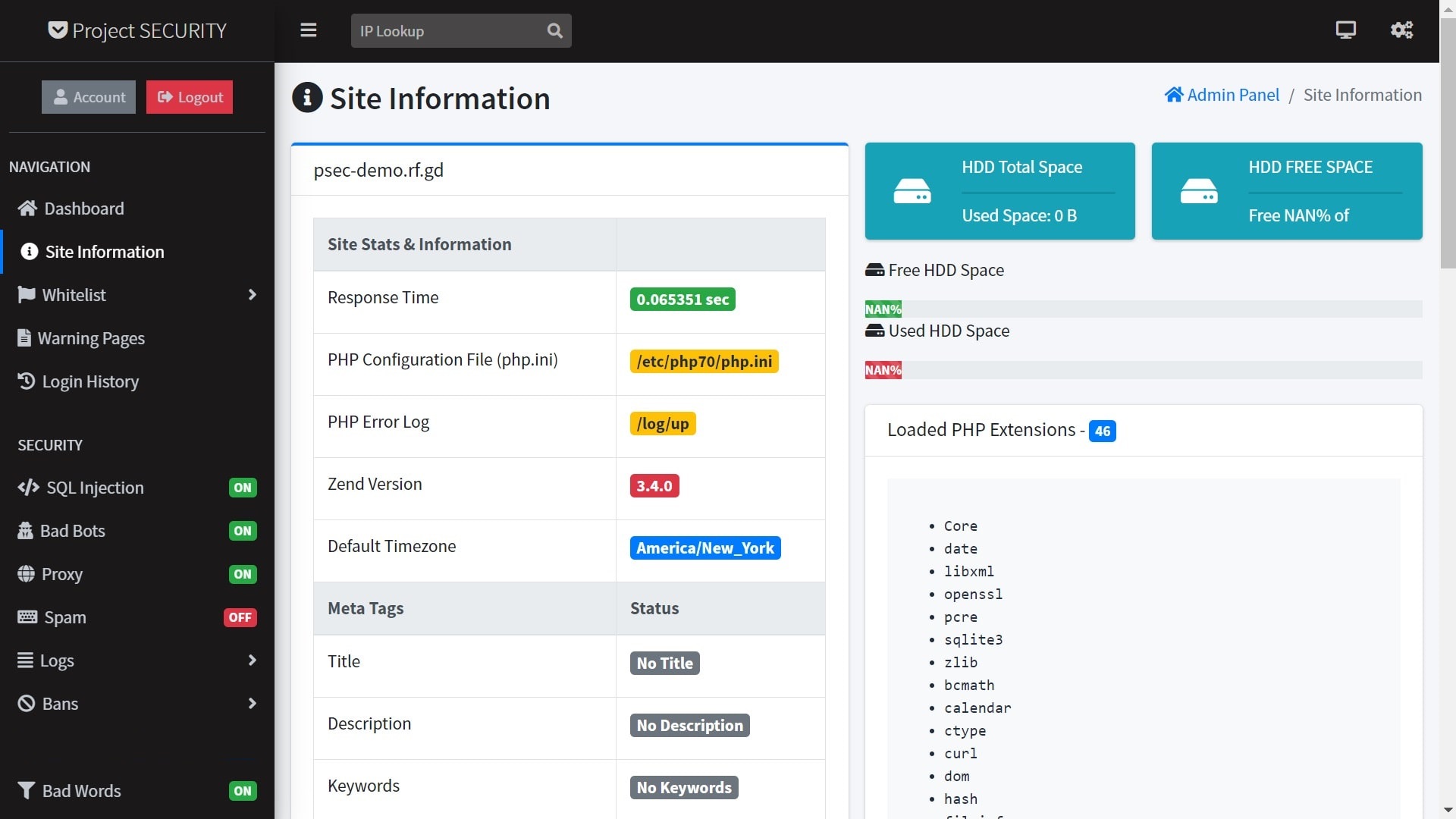Toggle the Bad Words filter switch

(242, 791)
